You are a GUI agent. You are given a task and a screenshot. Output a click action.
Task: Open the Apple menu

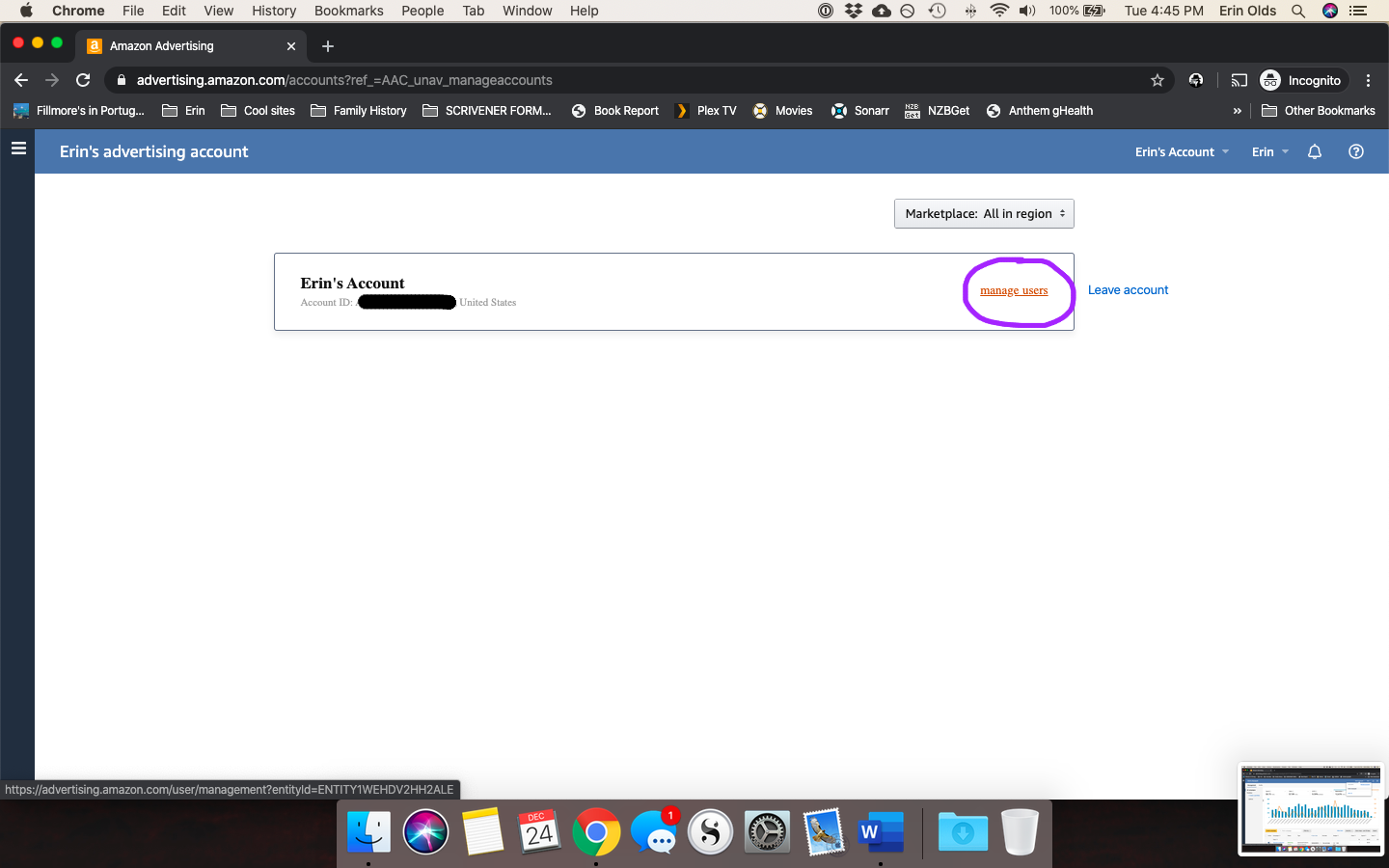[26, 11]
